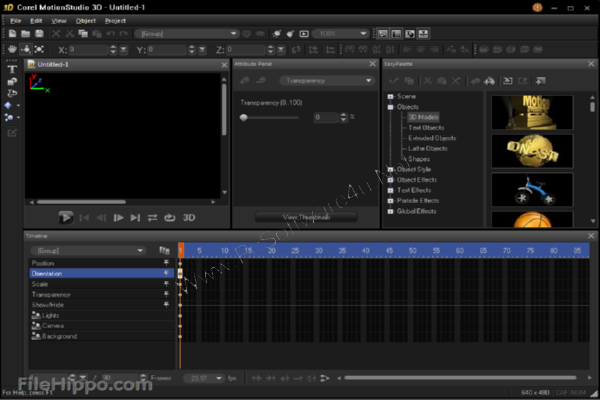The image size is (600, 400).
Task: Click the Redo arrow icon
Action: tap(124, 34)
